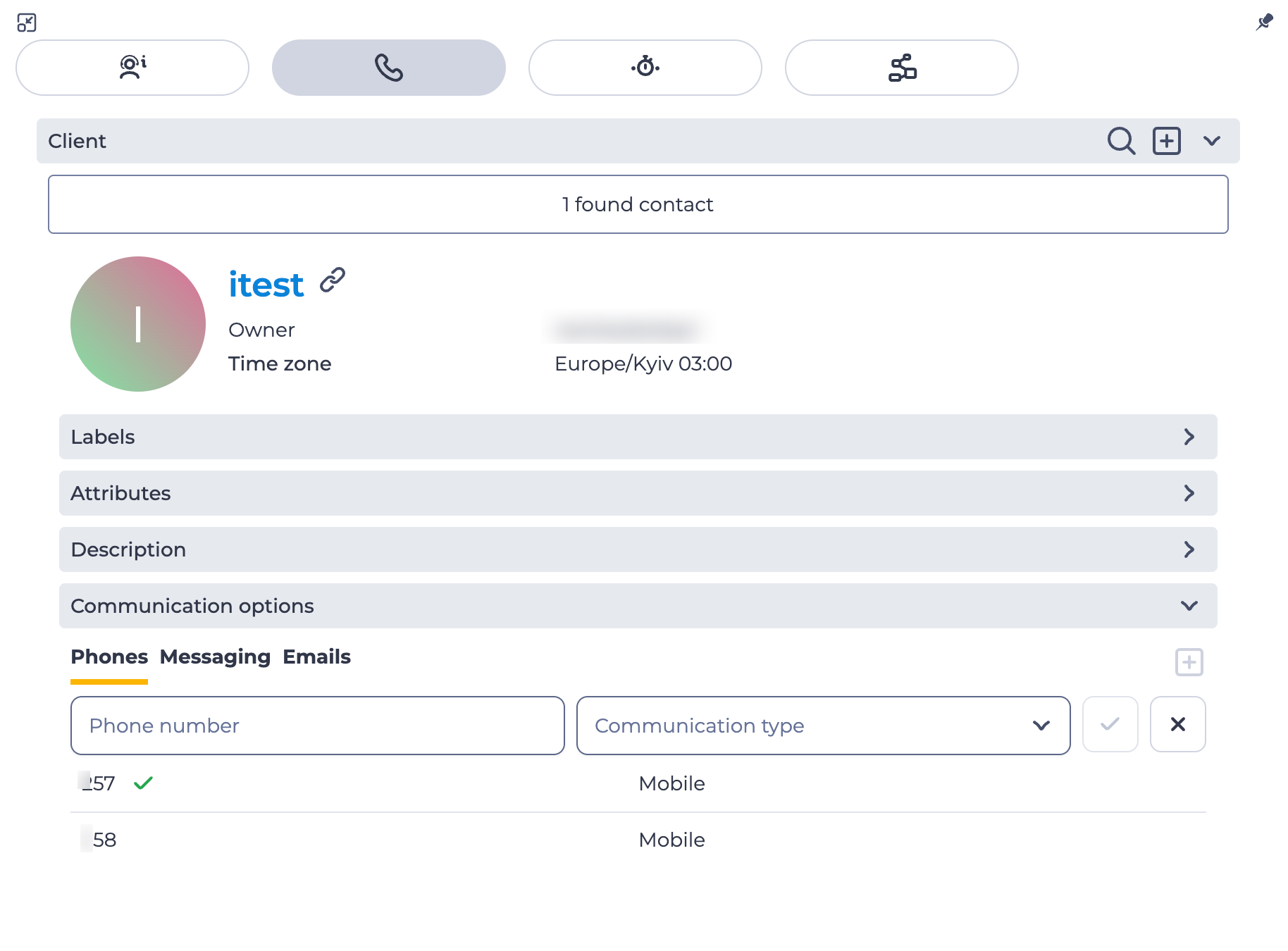Add new phone with plus icon
1288x951 pixels.
click(x=1189, y=662)
